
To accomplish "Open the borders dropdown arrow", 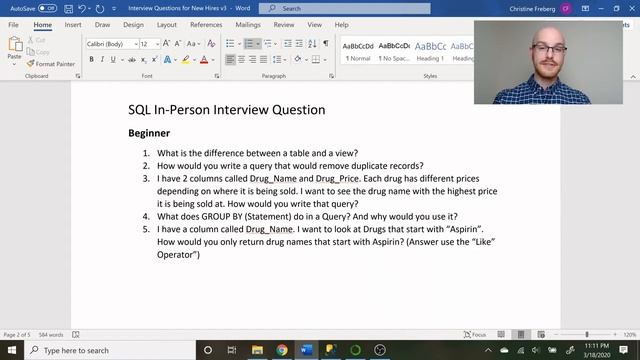I will [325, 60].
